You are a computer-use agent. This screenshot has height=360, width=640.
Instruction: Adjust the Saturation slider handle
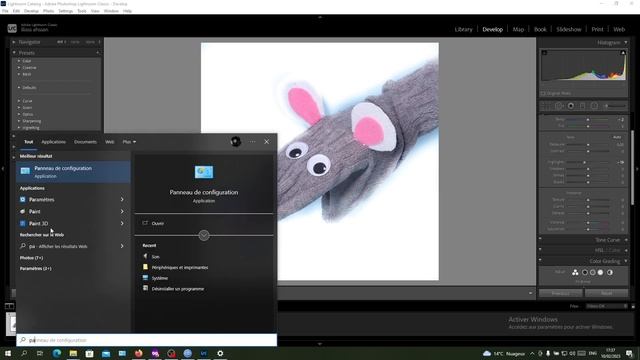(588, 229)
